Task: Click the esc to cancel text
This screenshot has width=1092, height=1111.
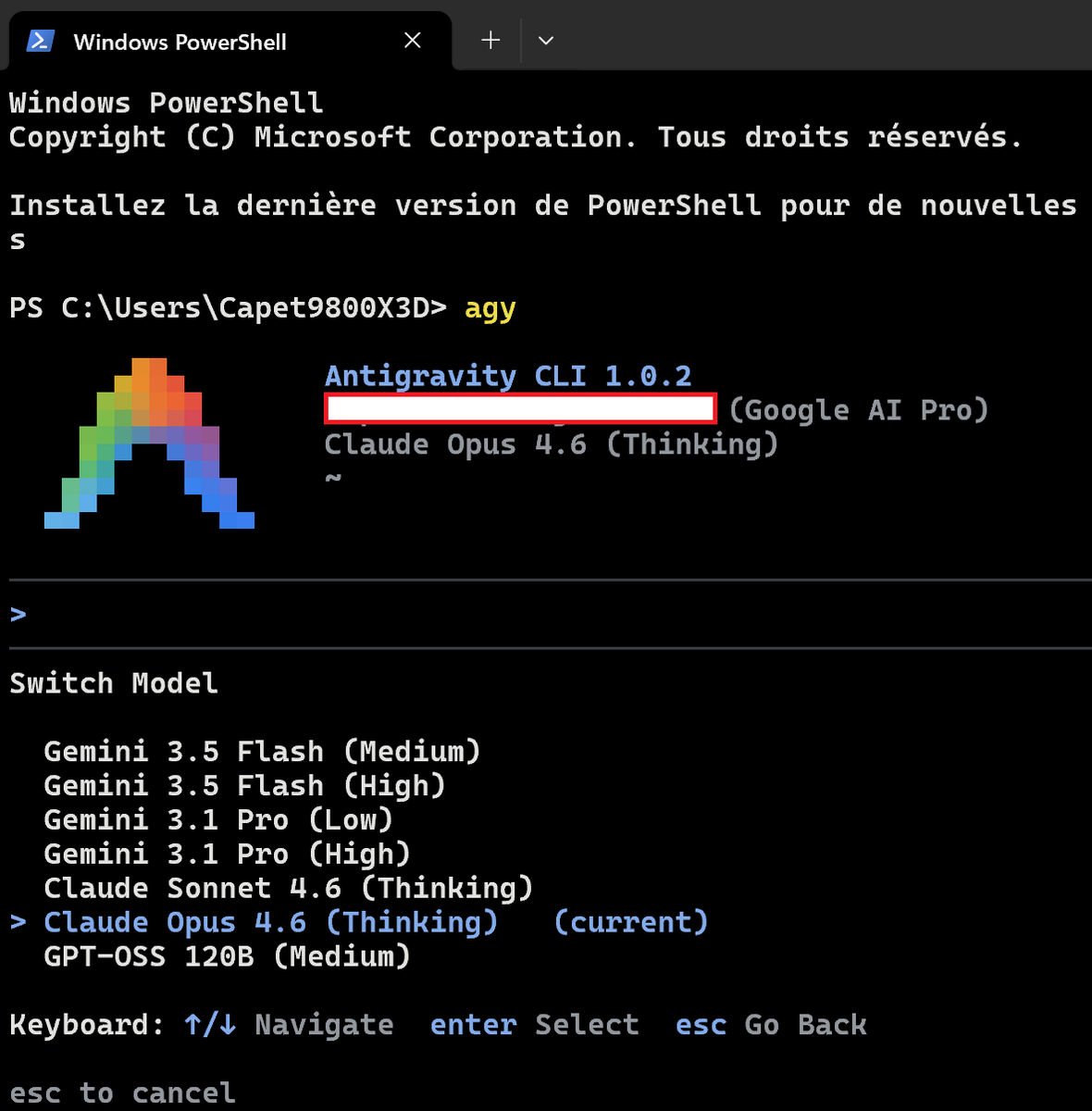Action: (122, 1093)
